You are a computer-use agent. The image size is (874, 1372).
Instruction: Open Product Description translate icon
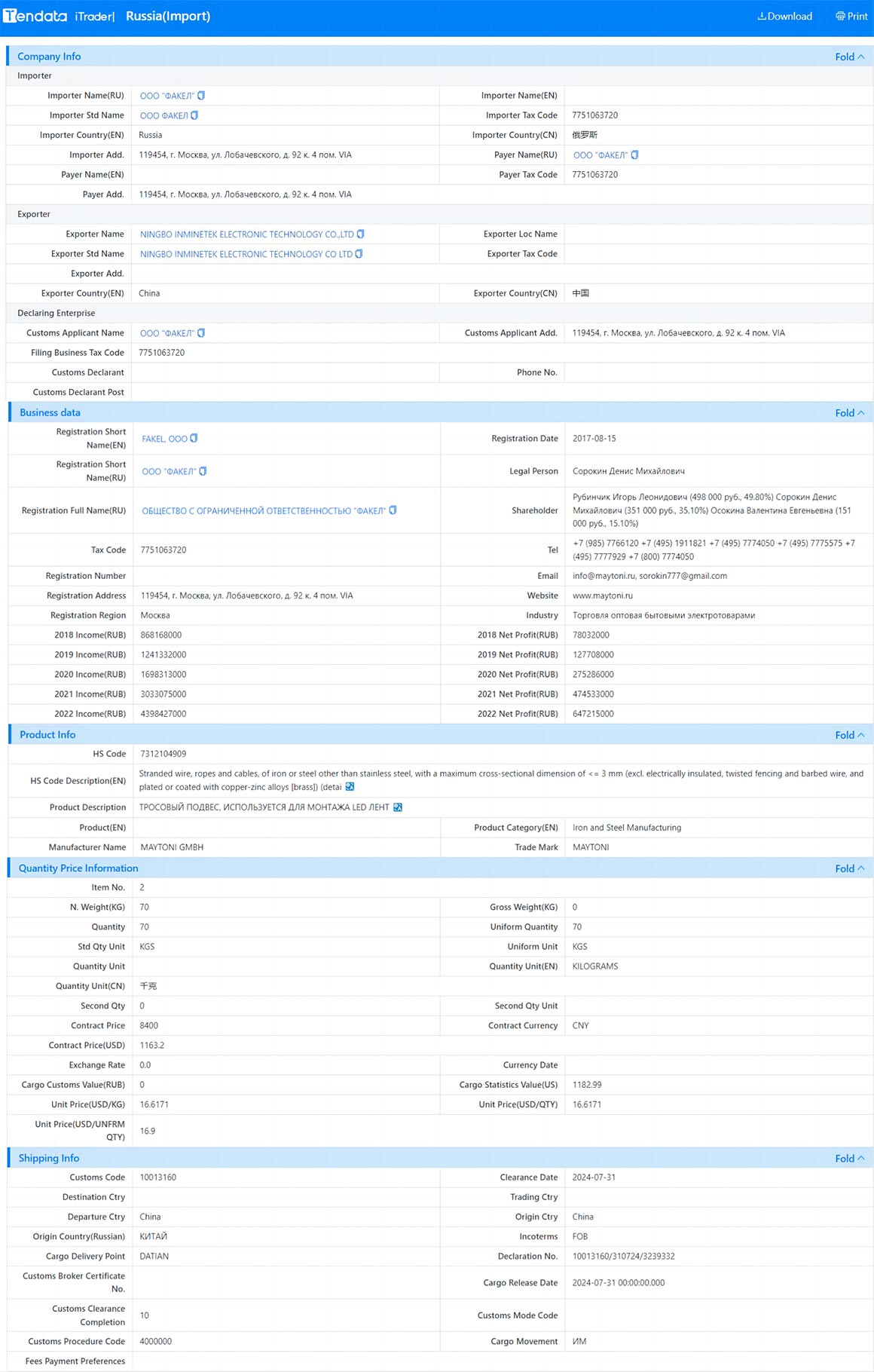pos(398,807)
